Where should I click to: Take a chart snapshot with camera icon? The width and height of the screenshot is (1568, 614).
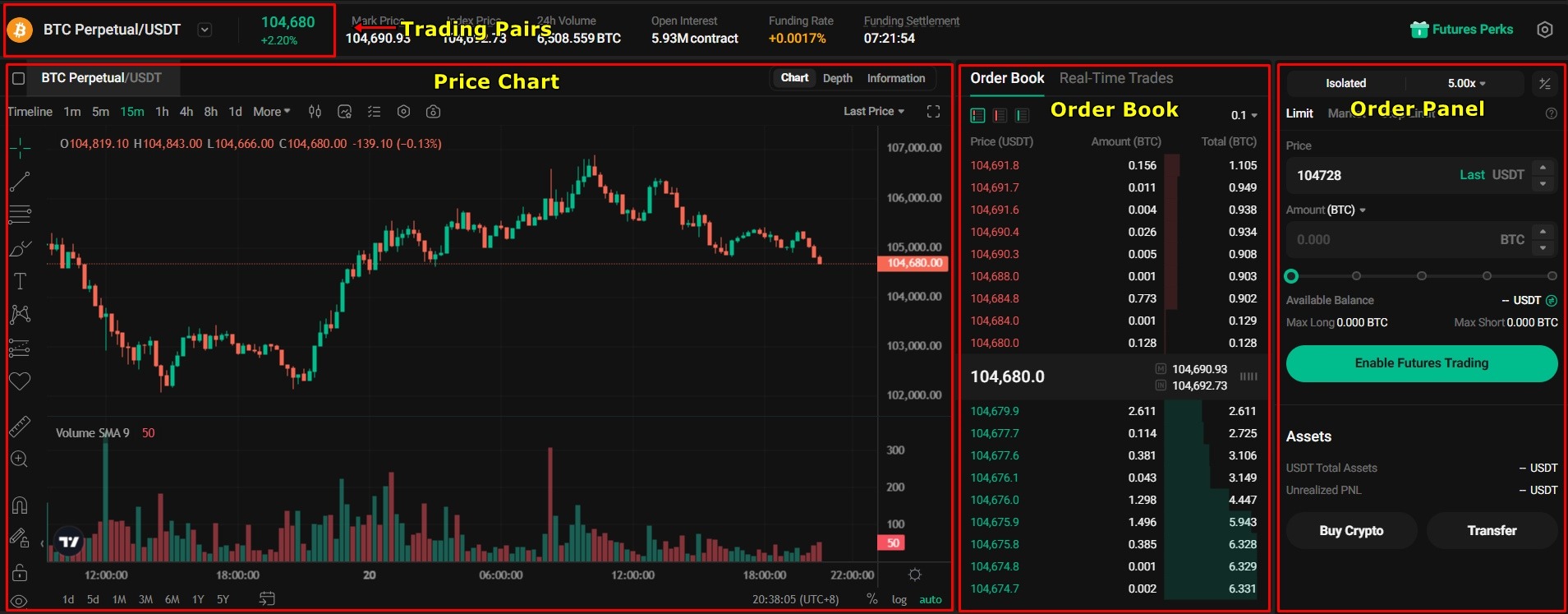(x=434, y=112)
